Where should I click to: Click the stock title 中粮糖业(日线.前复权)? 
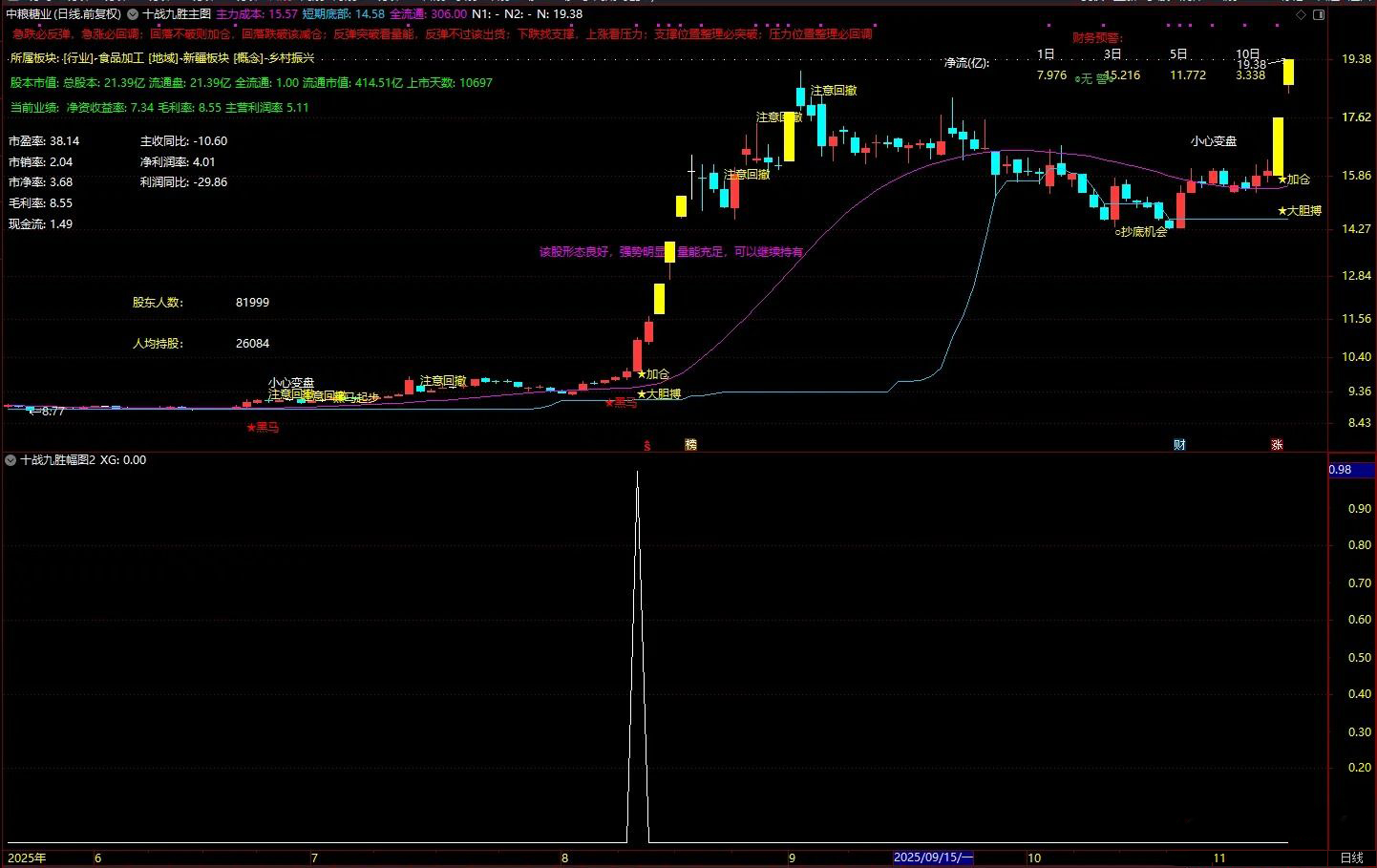63,14
